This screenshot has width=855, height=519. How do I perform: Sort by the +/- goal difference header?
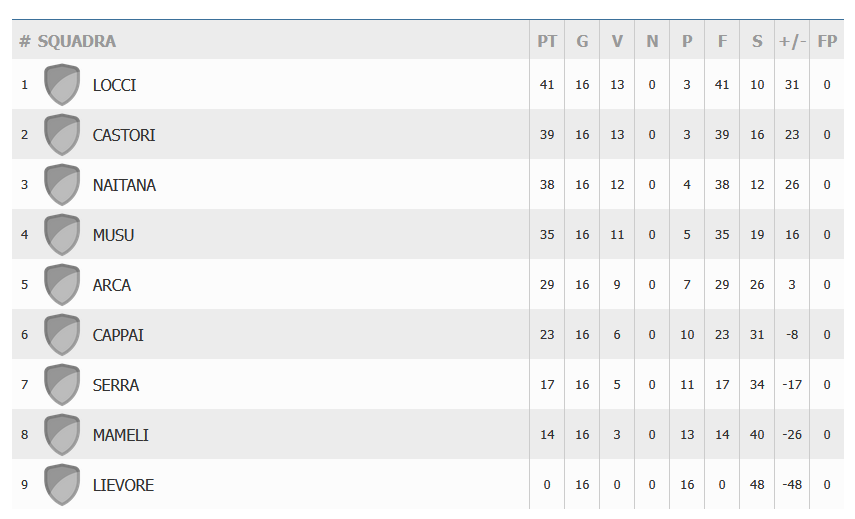(x=792, y=41)
